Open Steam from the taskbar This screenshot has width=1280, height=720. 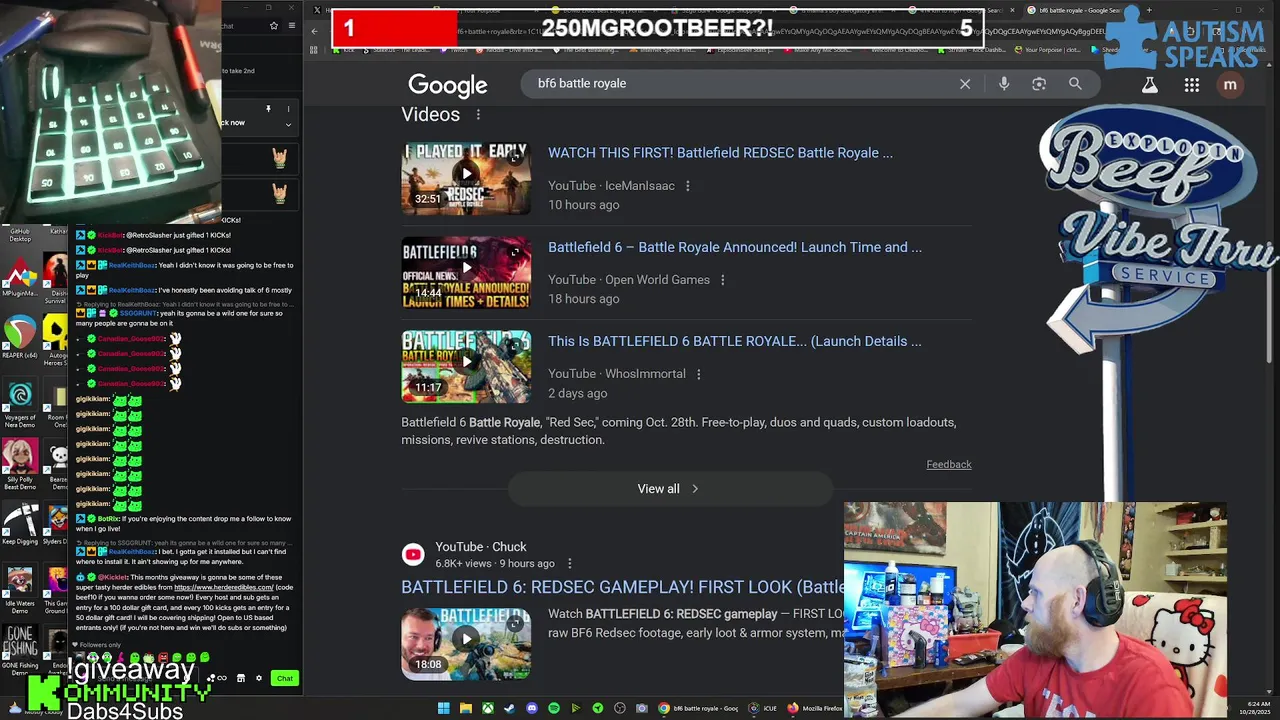click(x=510, y=708)
